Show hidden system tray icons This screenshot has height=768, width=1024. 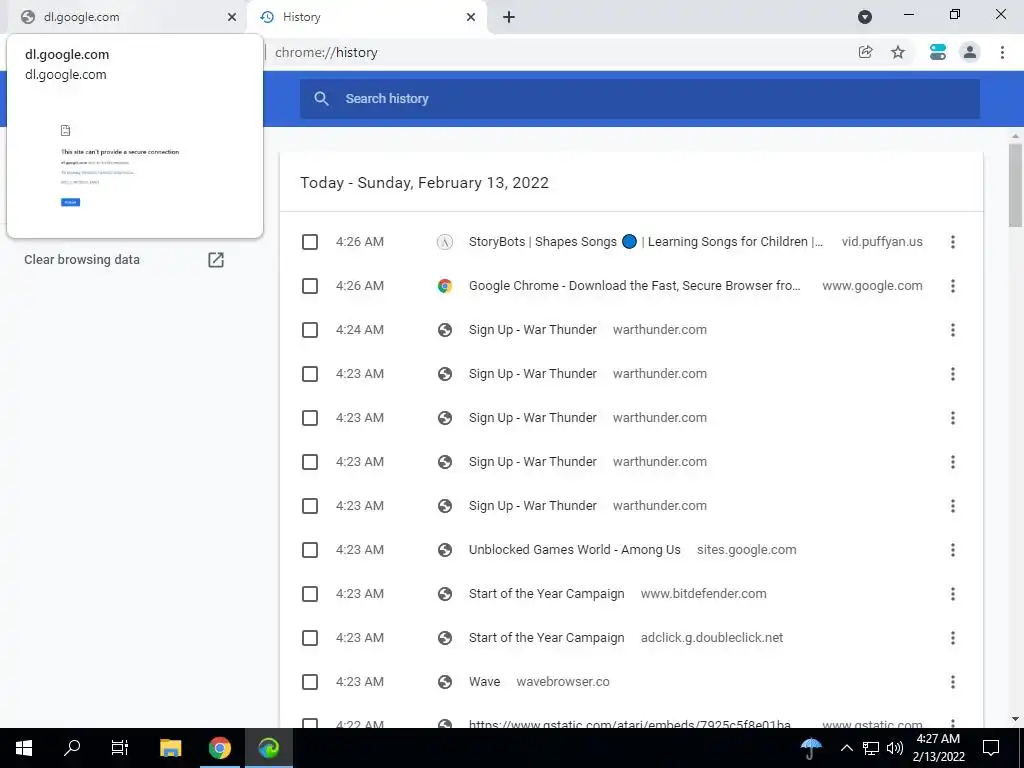pos(846,748)
